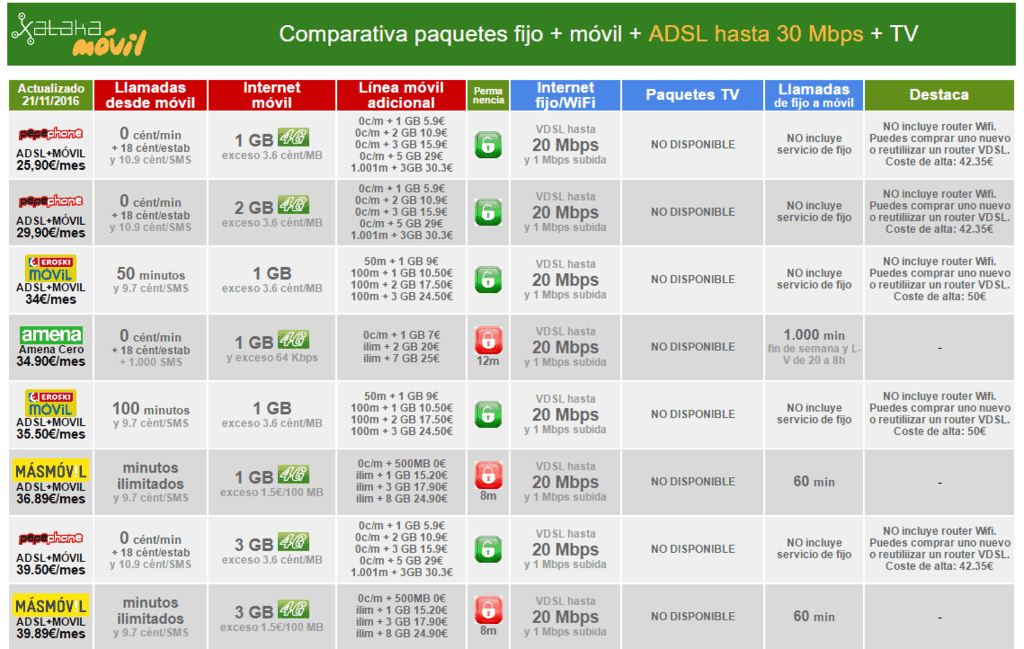Click the green open lock in the Eroski 35.50€ row
1024x649 pixels.
[x=488, y=415]
